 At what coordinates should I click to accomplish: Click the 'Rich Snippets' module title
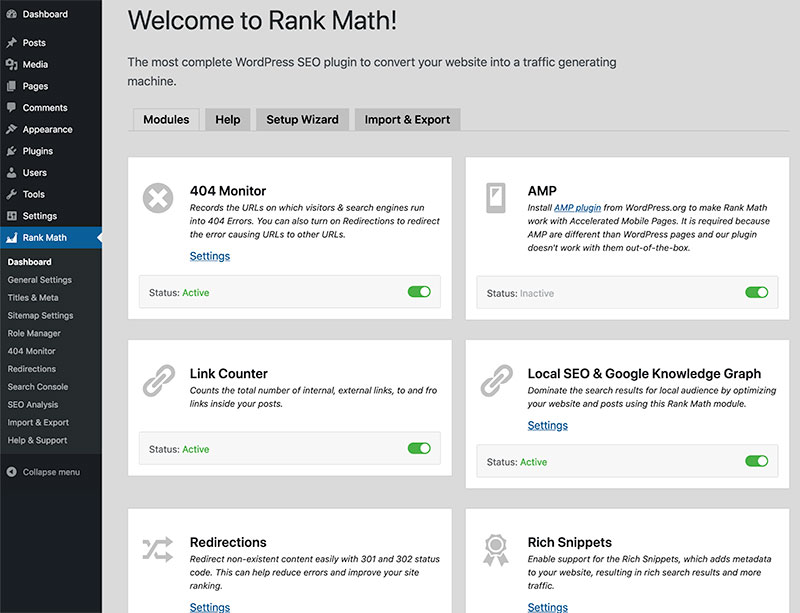click(x=569, y=542)
